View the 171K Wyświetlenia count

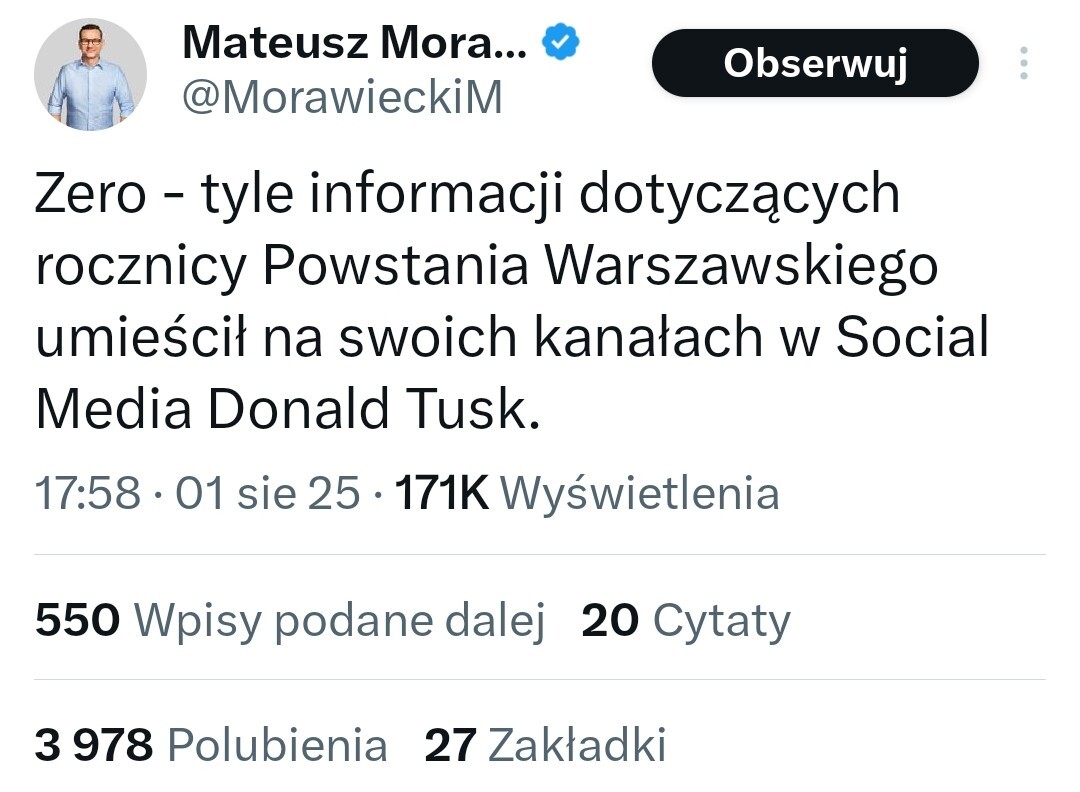coord(587,494)
